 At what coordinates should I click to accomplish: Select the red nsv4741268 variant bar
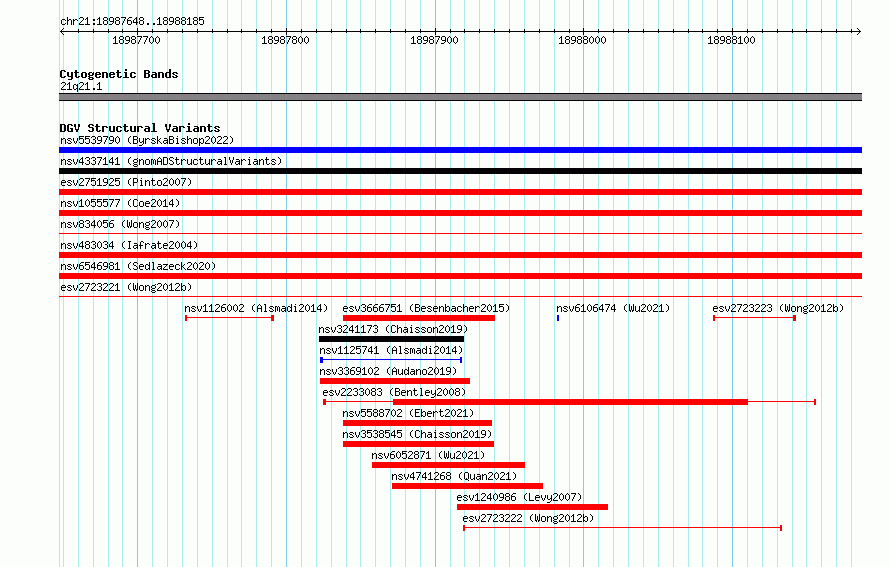pos(467,486)
